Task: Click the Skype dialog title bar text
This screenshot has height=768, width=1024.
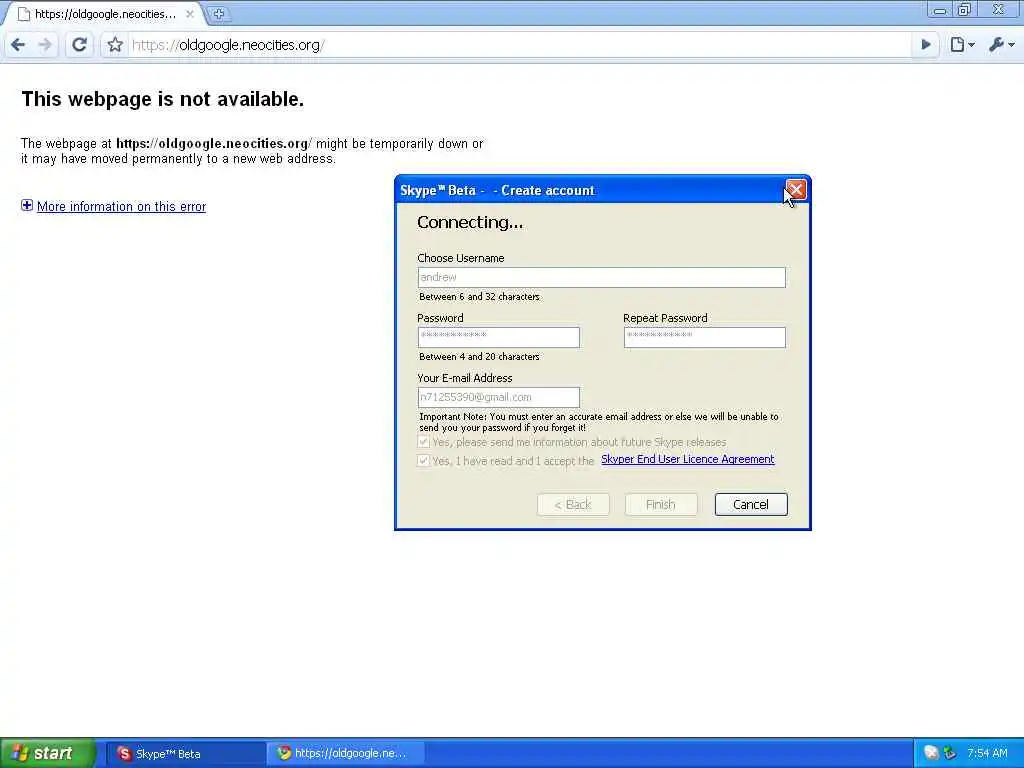Action: click(x=497, y=191)
